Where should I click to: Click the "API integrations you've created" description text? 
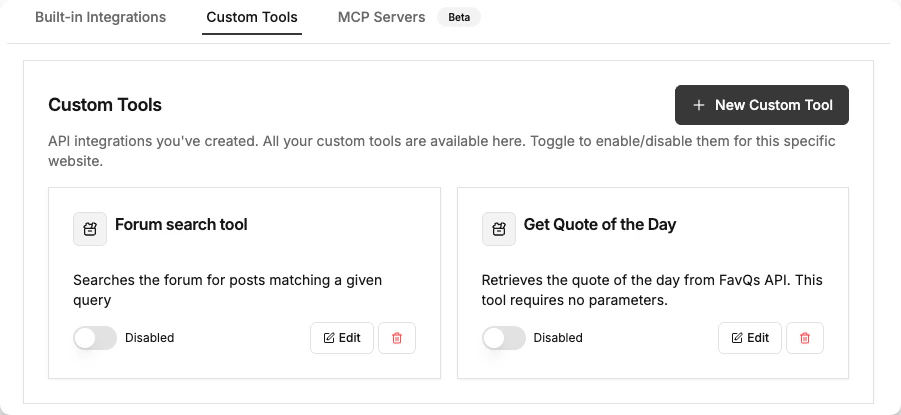[442, 151]
